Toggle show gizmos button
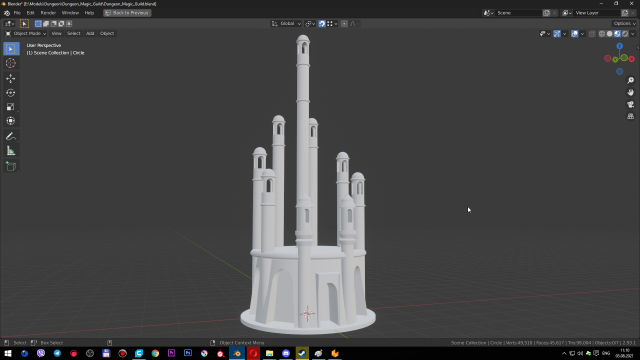The height and width of the screenshot is (360, 640). (557, 34)
